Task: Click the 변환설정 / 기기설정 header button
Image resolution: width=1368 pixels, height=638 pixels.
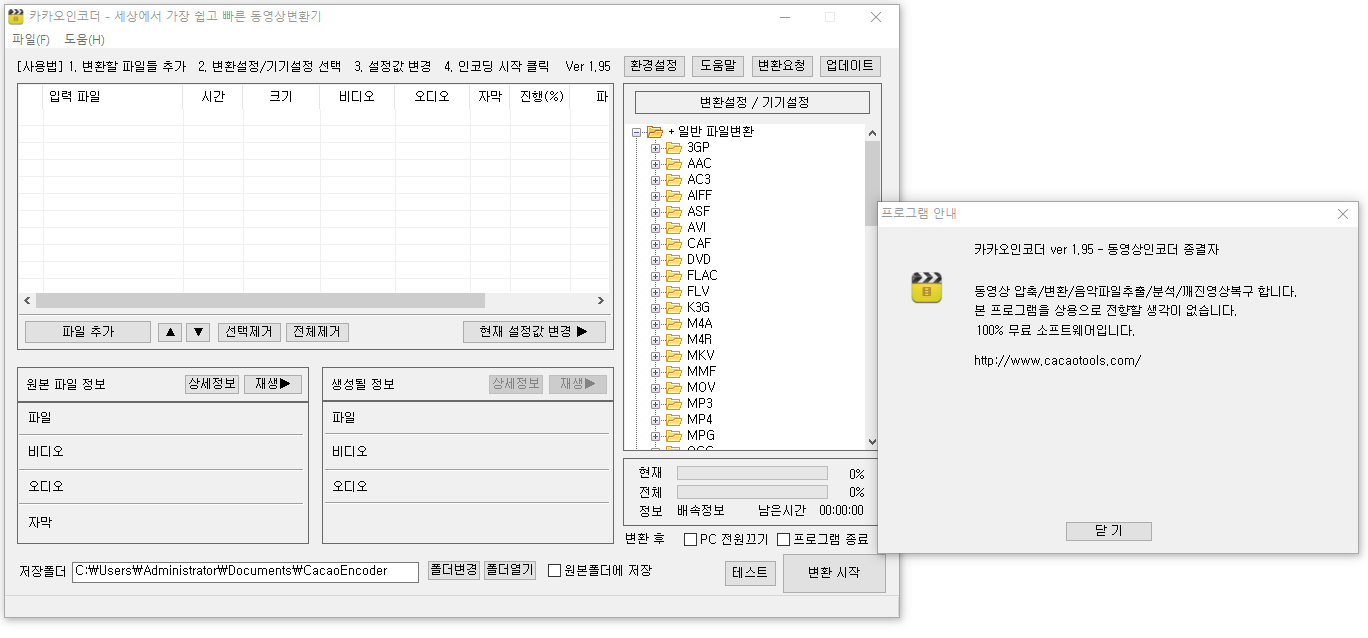Action: [752, 102]
